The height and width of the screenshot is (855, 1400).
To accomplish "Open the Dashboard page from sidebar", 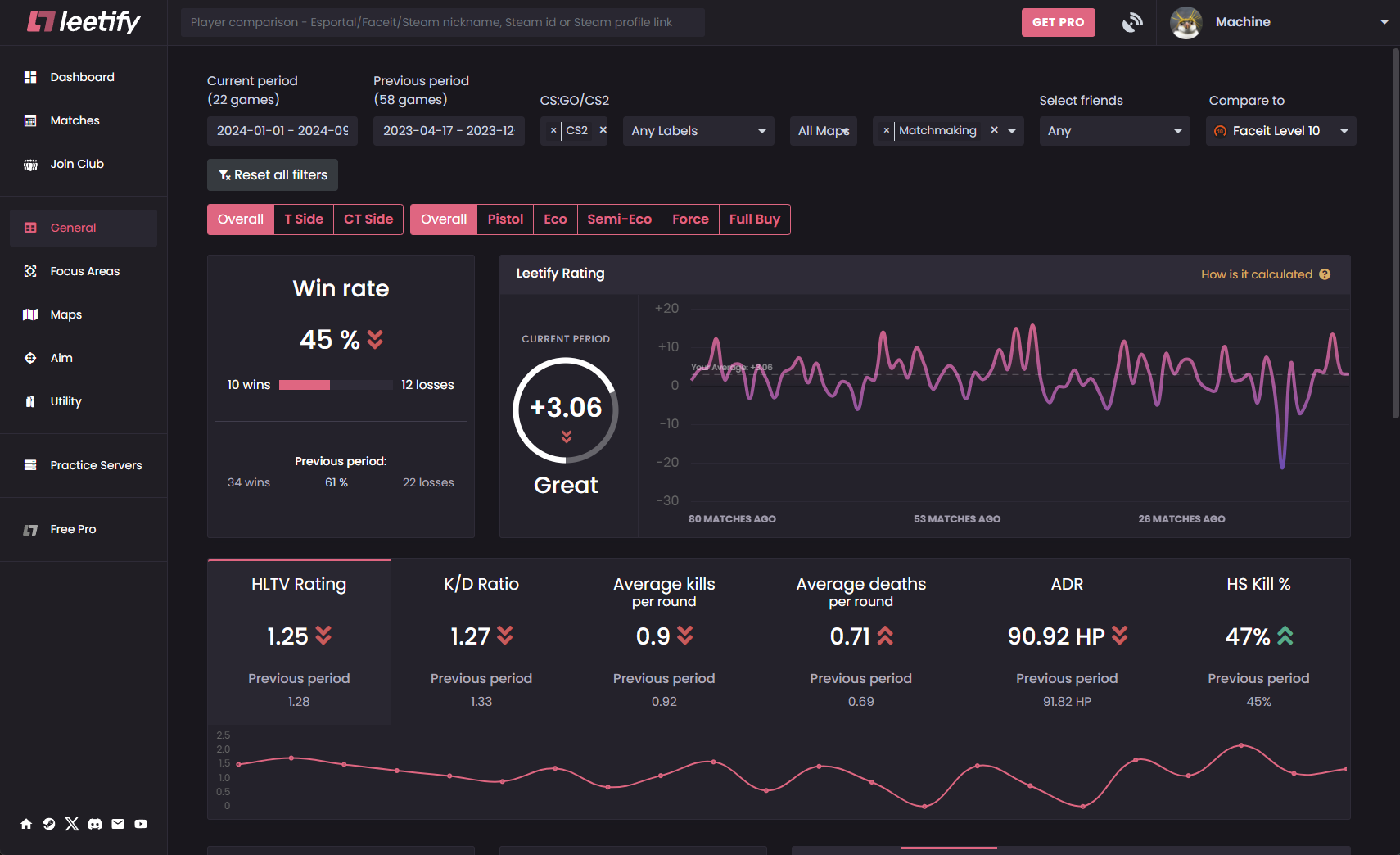I will coord(82,76).
